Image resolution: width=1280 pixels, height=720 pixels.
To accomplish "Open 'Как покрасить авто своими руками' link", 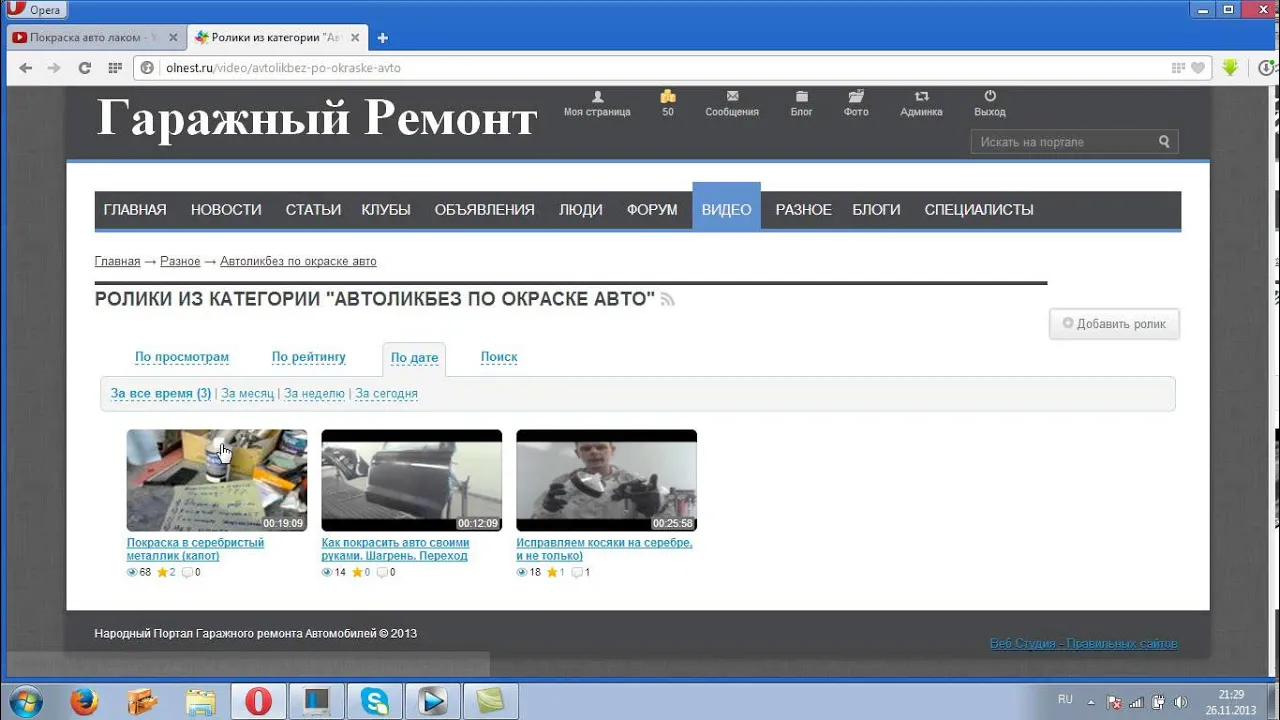I will pos(395,549).
